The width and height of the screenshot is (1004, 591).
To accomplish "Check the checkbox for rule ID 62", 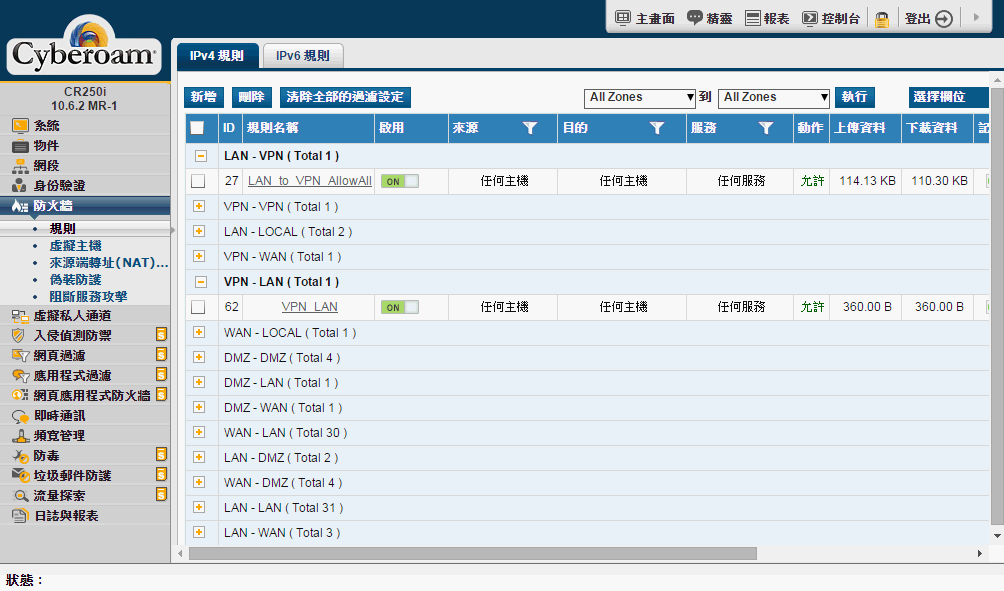I will (x=198, y=307).
